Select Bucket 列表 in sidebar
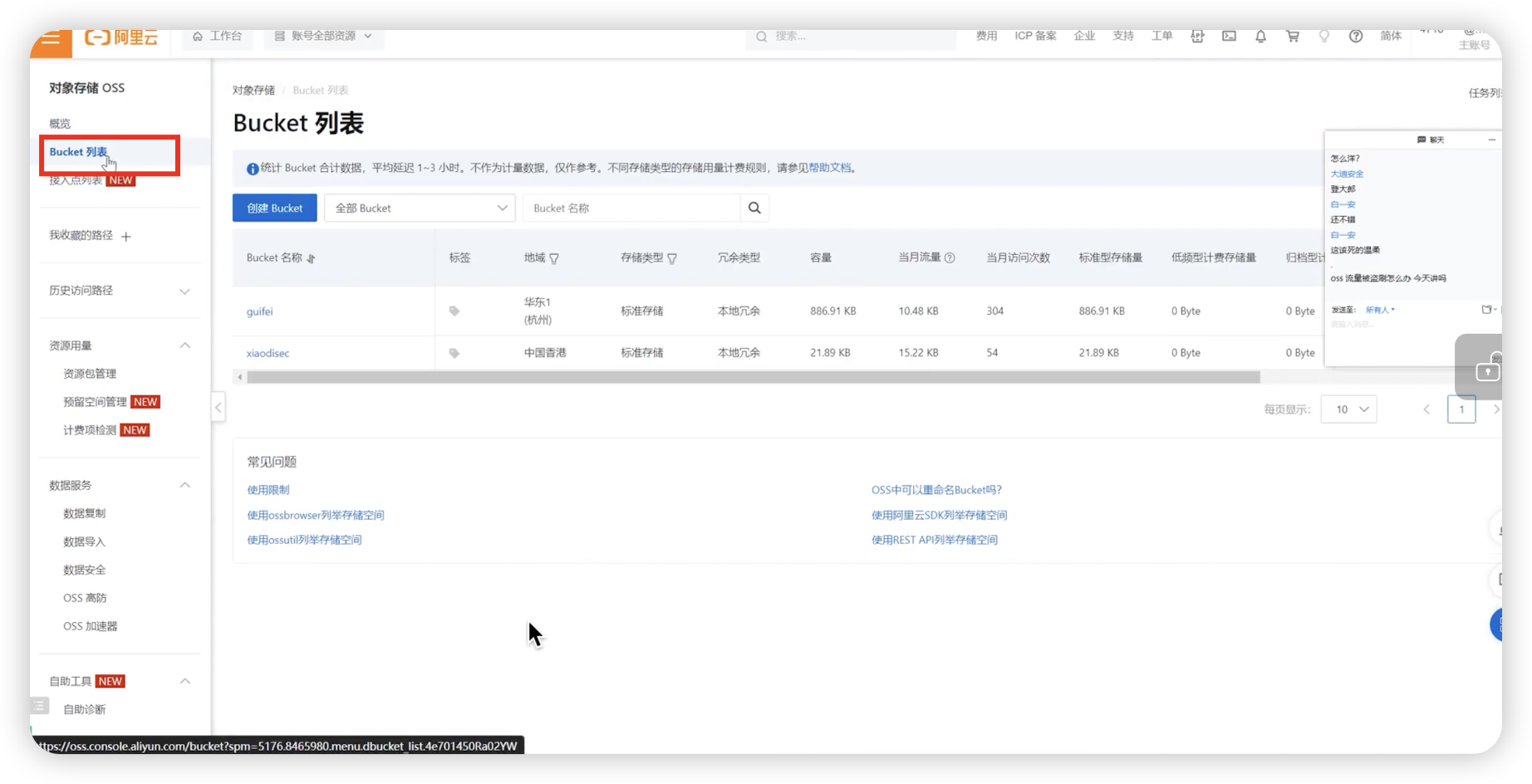This screenshot has width=1532, height=784. point(78,152)
